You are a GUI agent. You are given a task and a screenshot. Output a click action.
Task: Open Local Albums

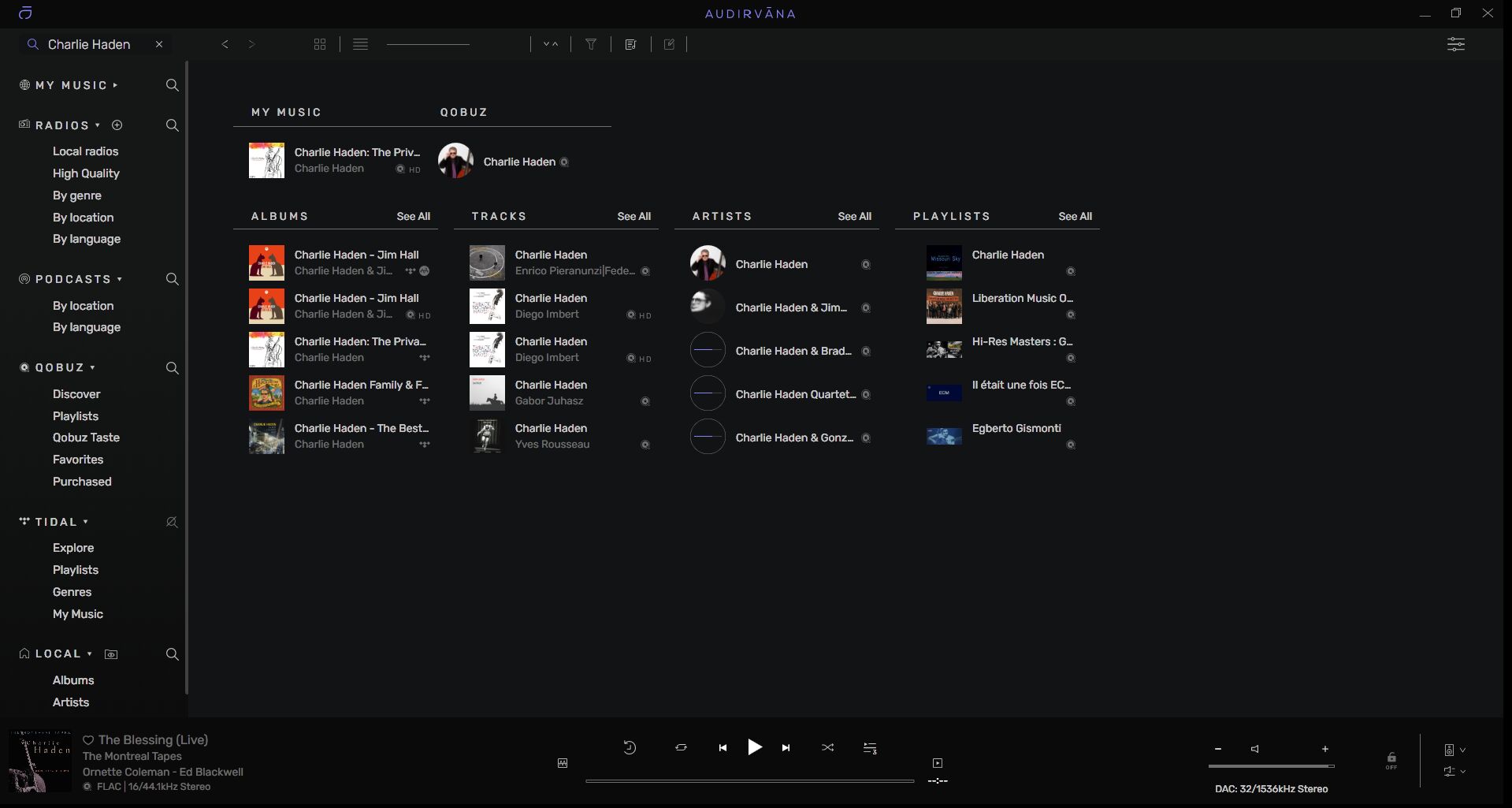[x=73, y=680]
